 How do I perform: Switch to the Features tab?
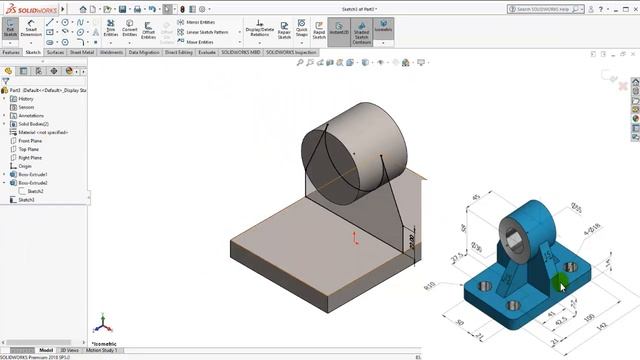coord(11,52)
